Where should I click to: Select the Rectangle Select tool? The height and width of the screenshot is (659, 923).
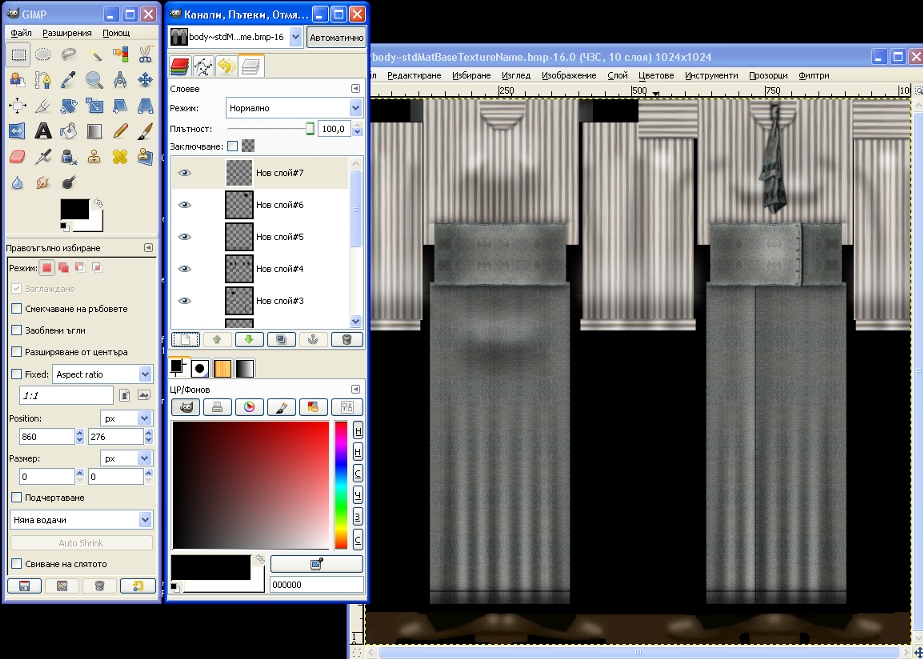tap(19, 55)
